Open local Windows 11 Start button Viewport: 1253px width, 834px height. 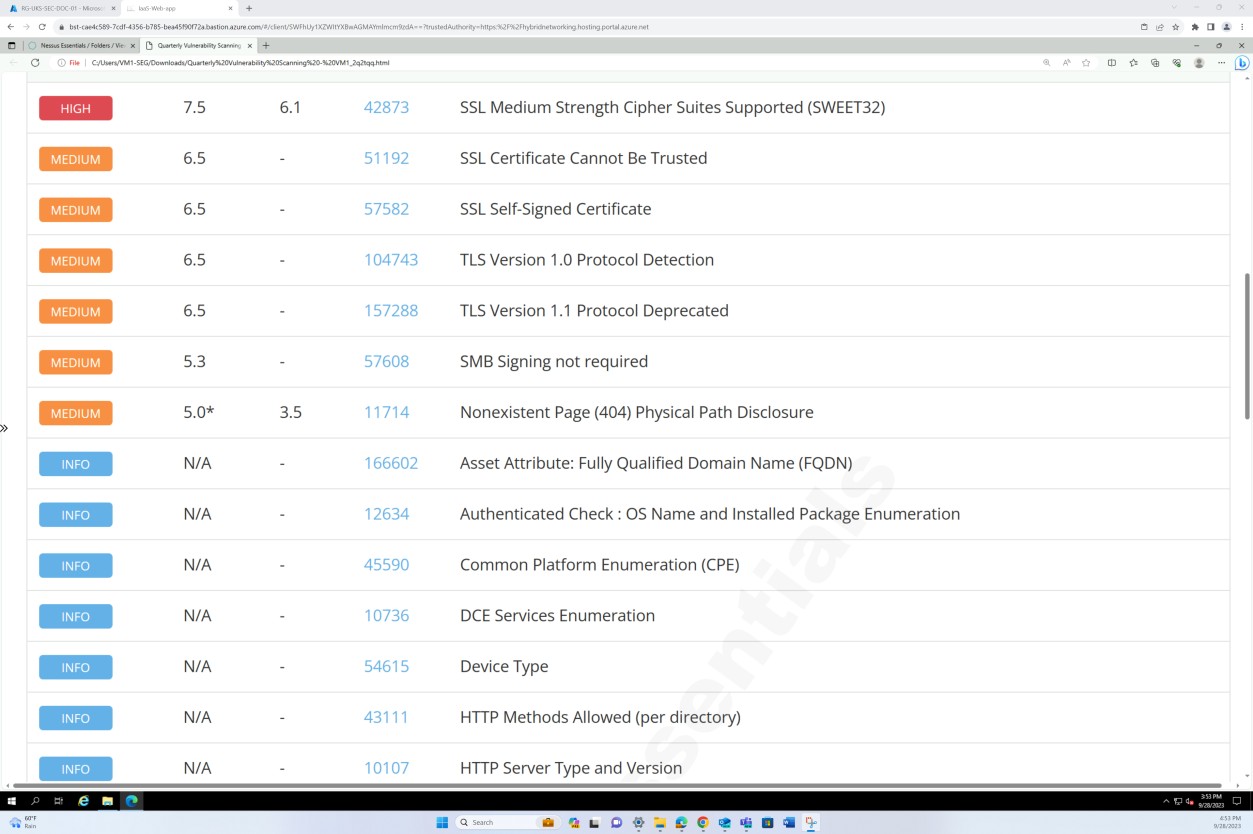(442, 822)
